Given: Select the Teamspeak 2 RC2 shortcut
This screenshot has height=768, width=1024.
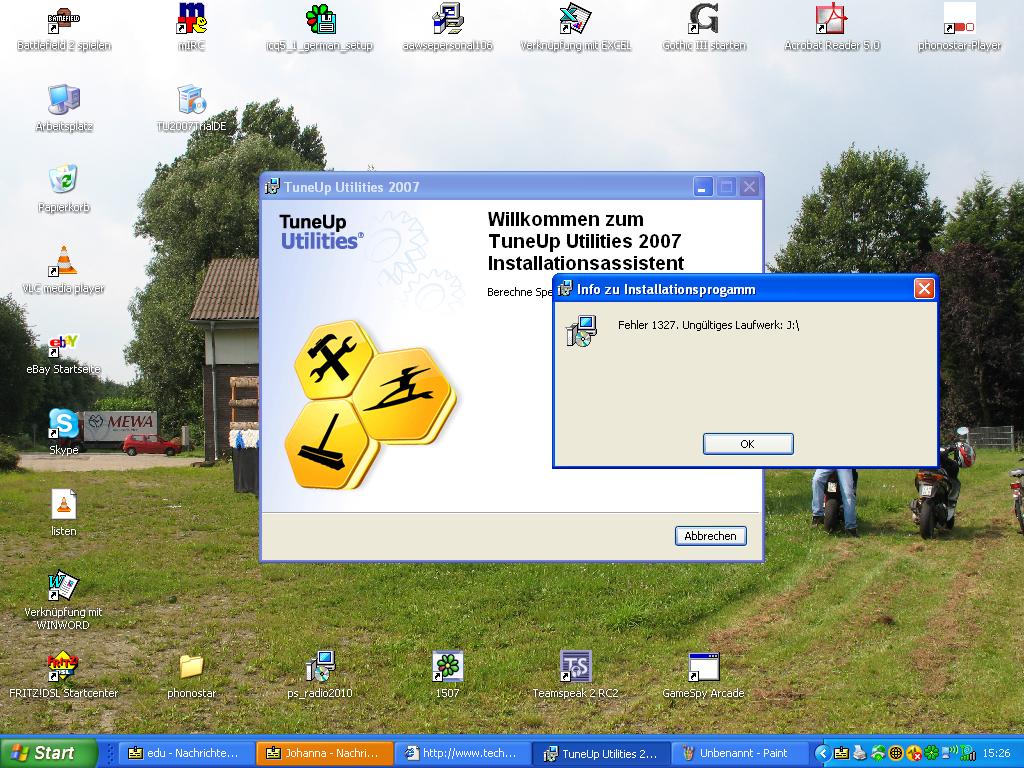Looking at the screenshot, I should point(575,675).
